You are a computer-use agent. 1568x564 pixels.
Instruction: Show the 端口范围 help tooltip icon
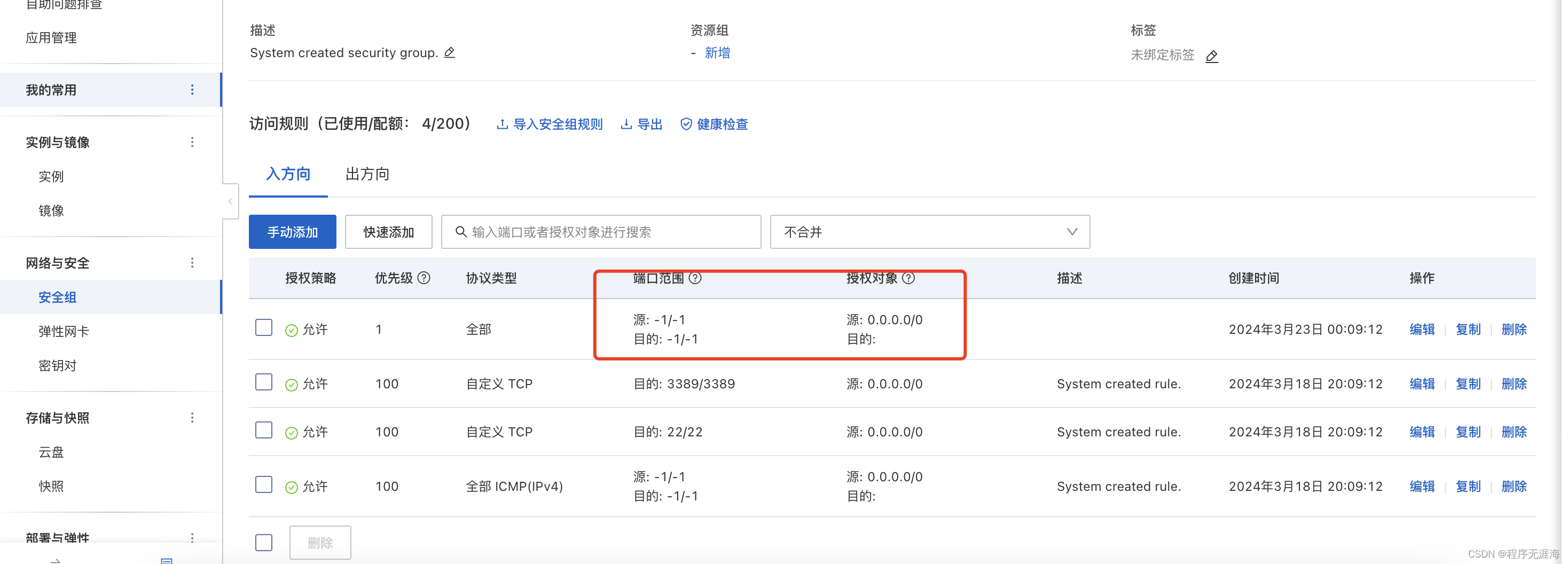[695, 278]
